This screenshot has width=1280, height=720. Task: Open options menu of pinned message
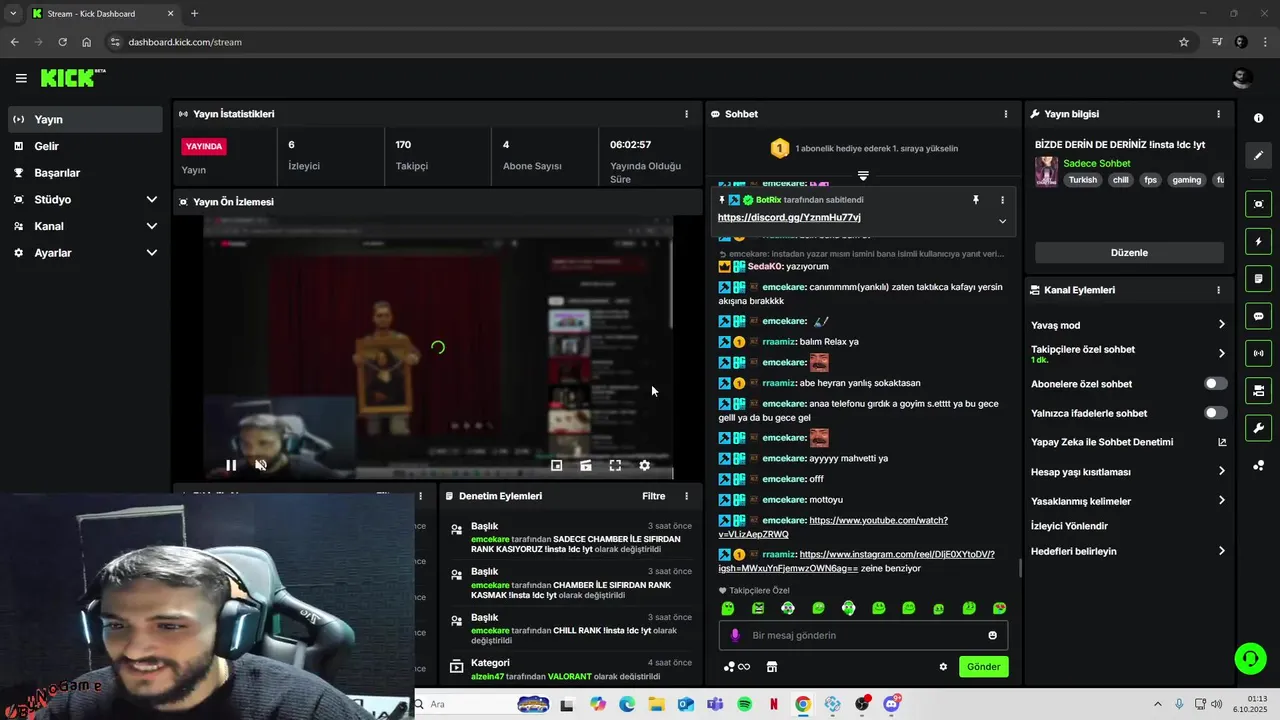(x=1002, y=200)
